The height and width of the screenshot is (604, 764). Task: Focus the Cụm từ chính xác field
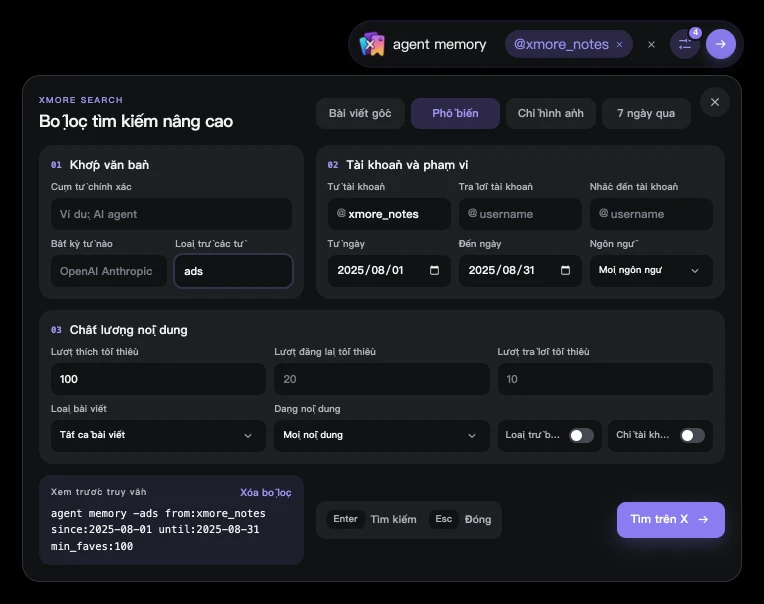coord(172,214)
